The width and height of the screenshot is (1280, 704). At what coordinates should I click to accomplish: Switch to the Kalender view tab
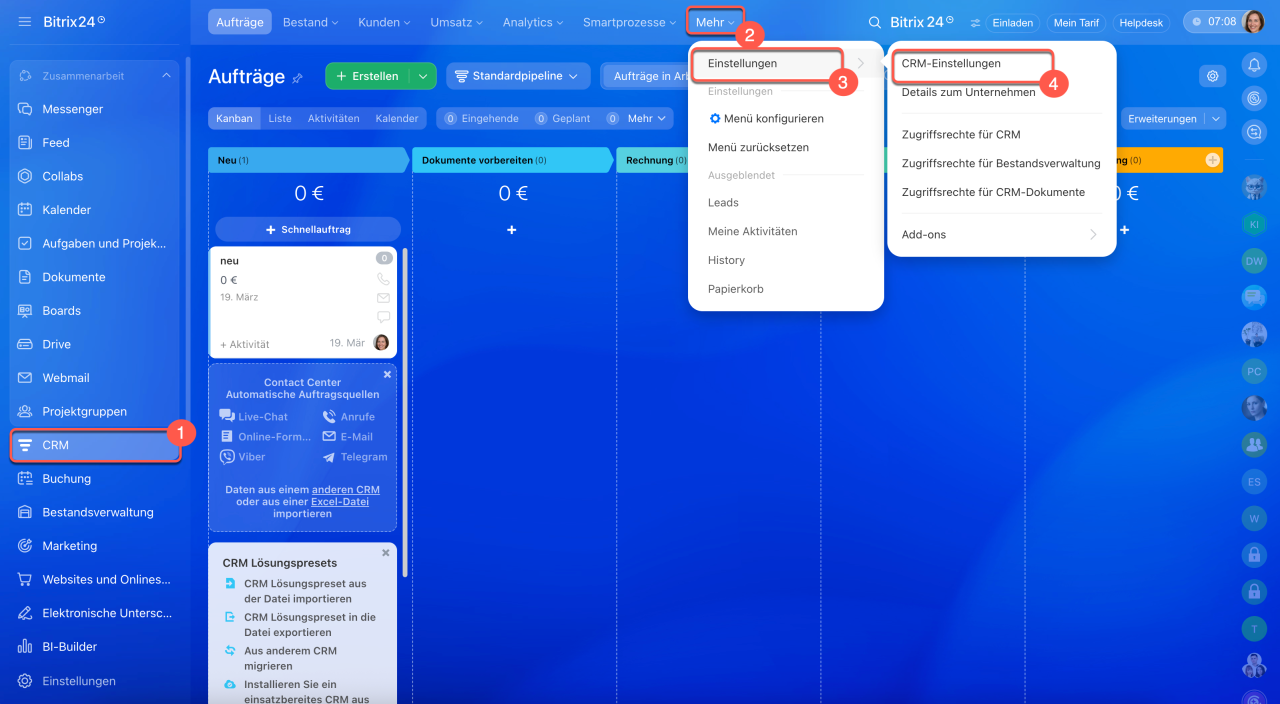point(397,118)
